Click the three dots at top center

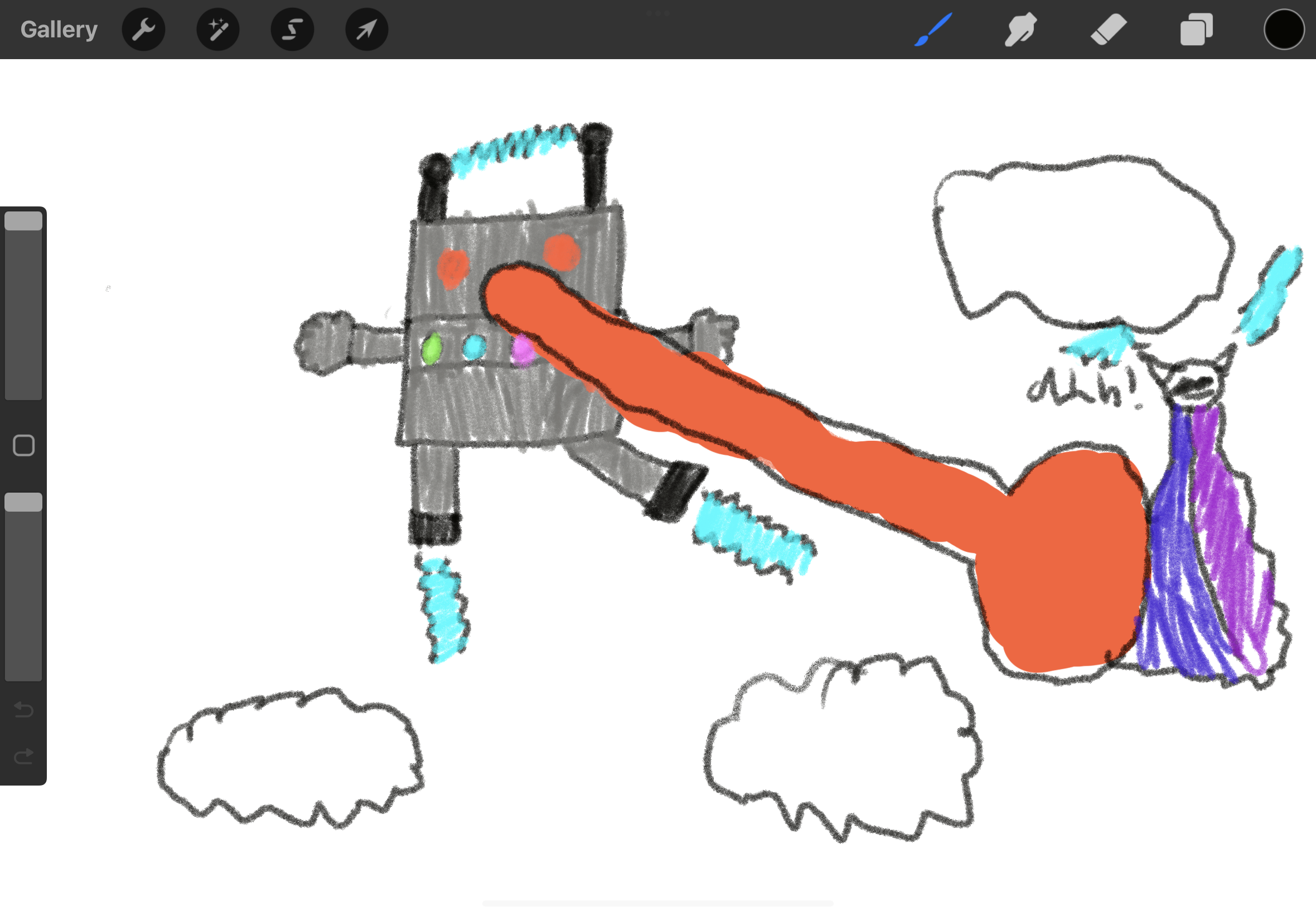click(x=657, y=13)
